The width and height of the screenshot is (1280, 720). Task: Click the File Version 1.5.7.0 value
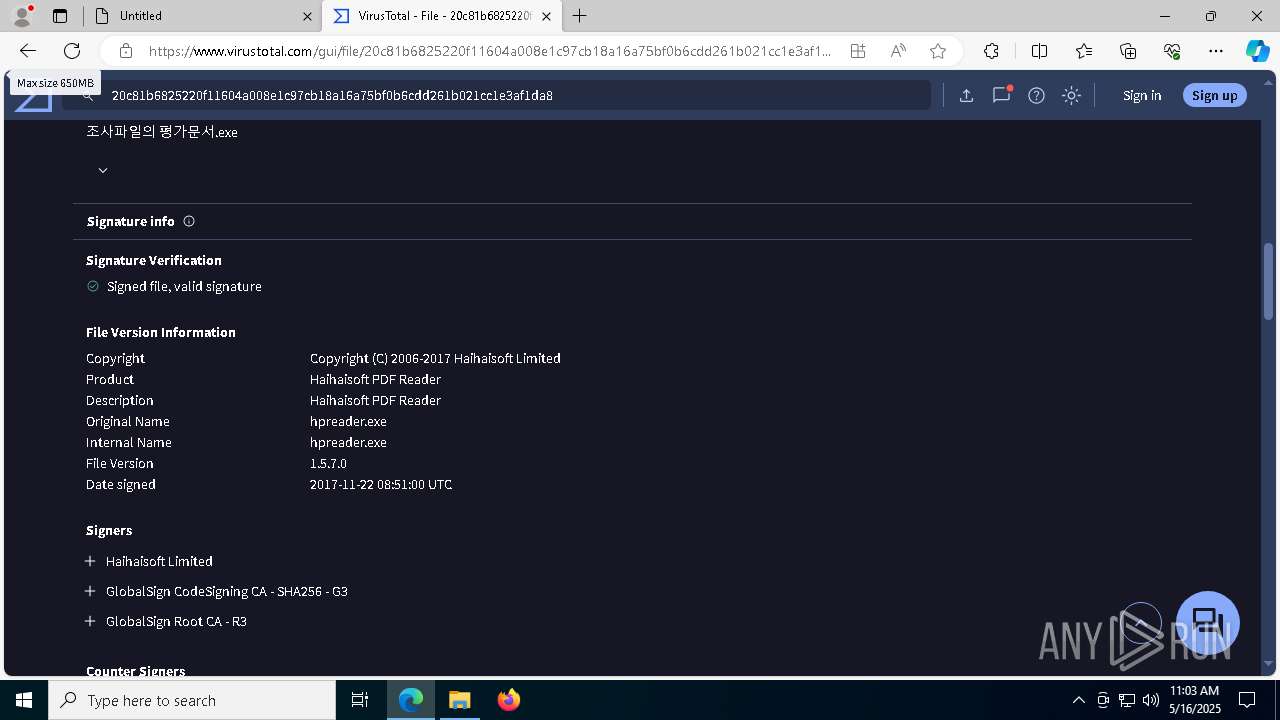click(328, 463)
